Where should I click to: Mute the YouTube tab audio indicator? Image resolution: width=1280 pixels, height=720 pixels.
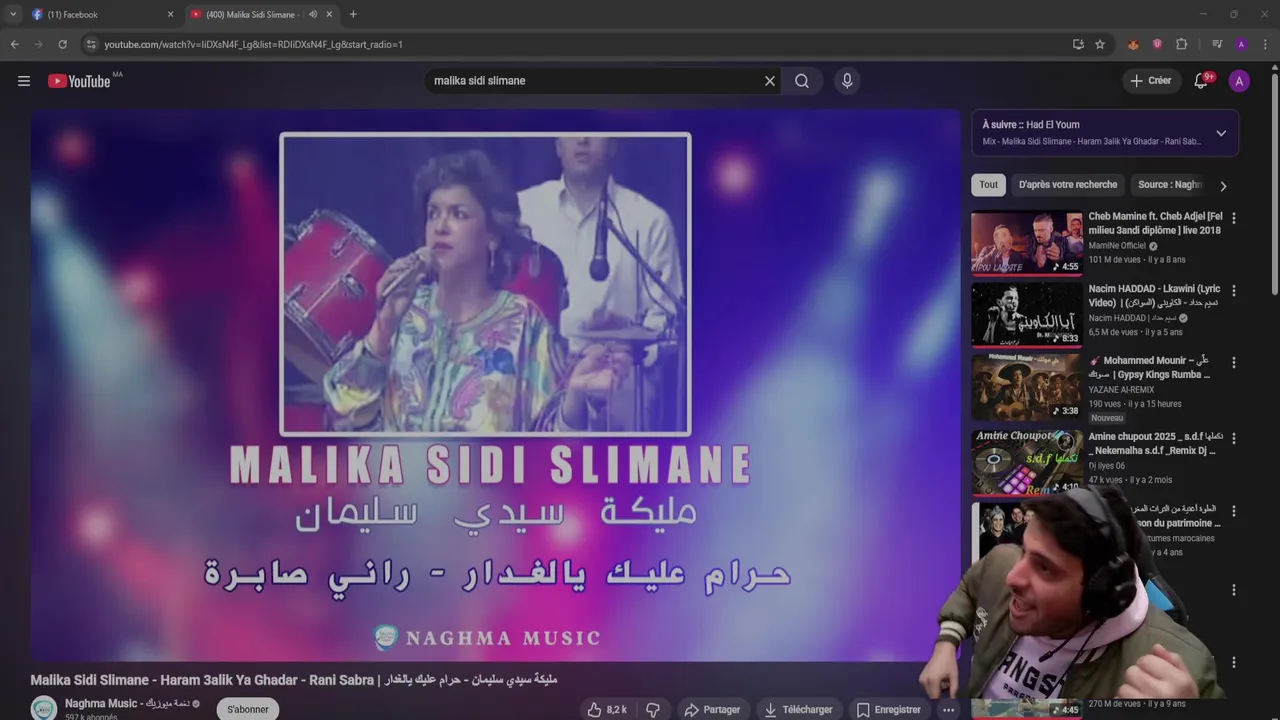coord(313,14)
